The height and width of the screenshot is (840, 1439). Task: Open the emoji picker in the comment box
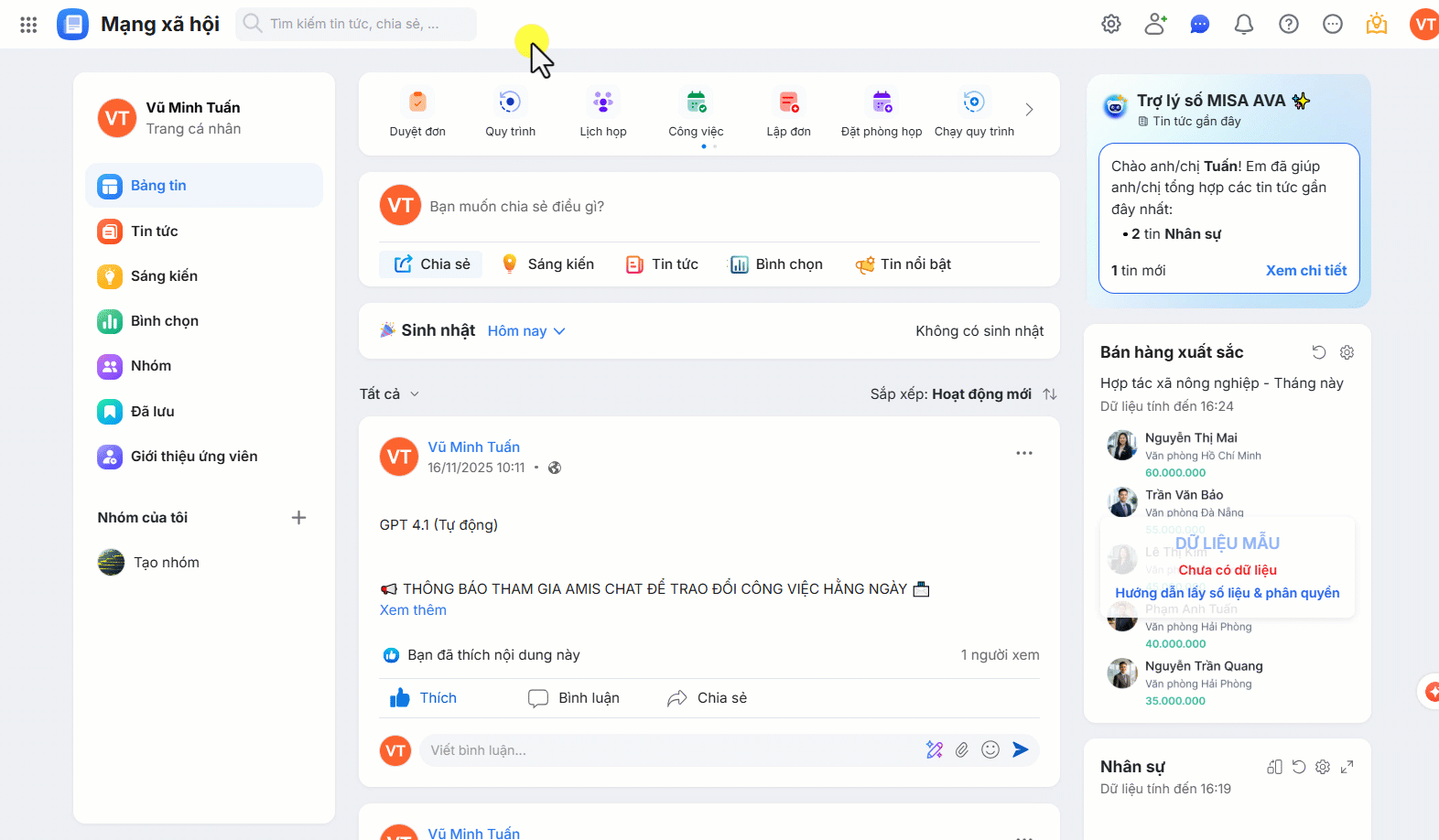[x=990, y=750]
